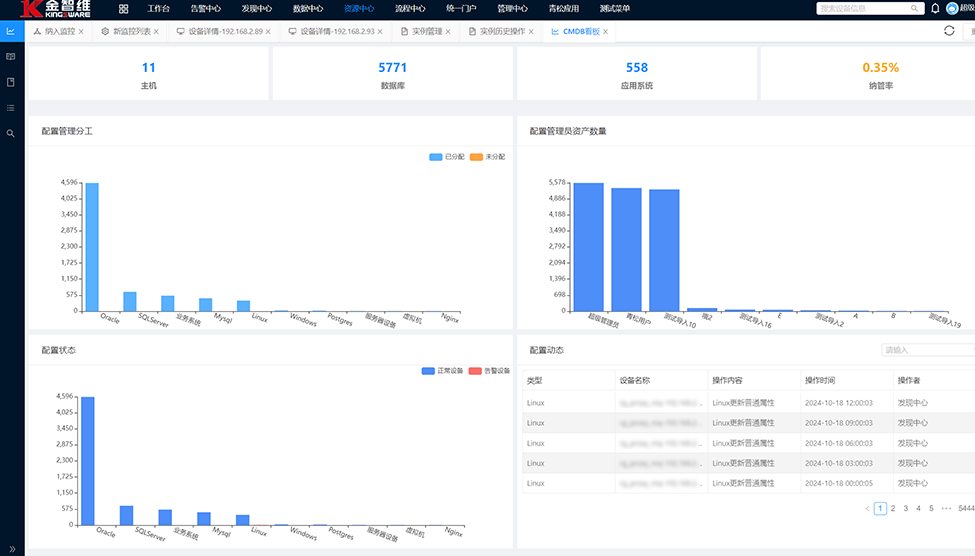Switch to the 纳入监控 tab
This screenshot has height=556, width=975.
coord(60,31)
